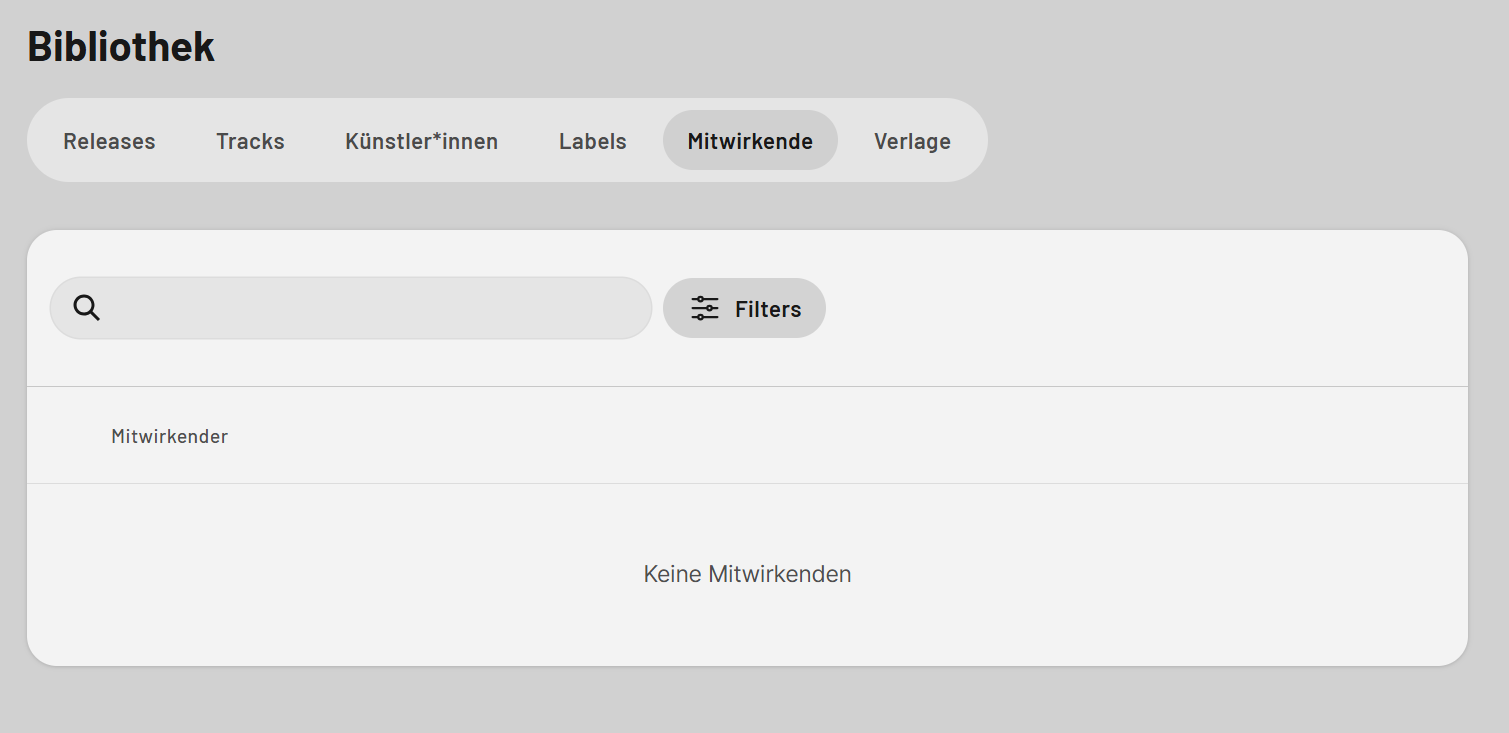Go to the Labels tab
The width and height of the screenshot is (1509, 733).
pyautogui.click(x=593, y=141)
